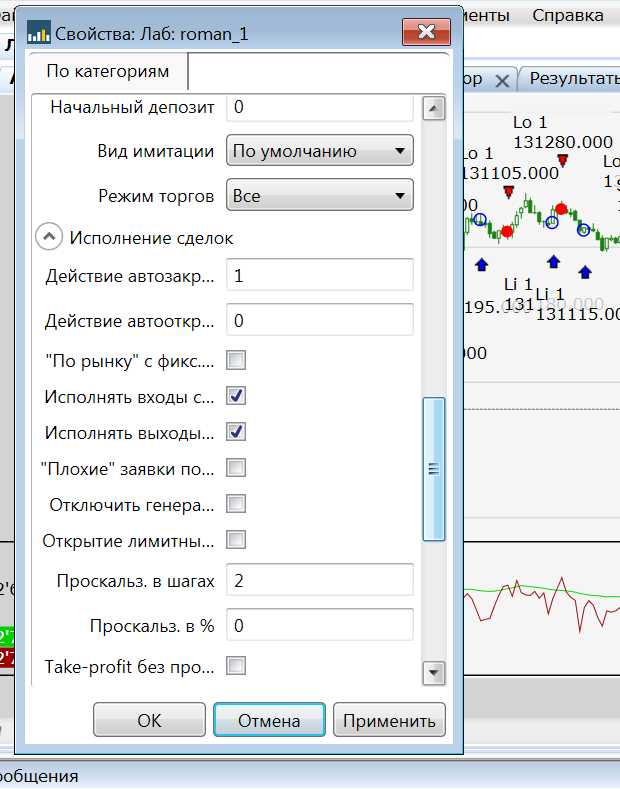Click the red triangle under Lo 1 131280.000
Viewport: 620px width, 789px height.
[563, 161]
